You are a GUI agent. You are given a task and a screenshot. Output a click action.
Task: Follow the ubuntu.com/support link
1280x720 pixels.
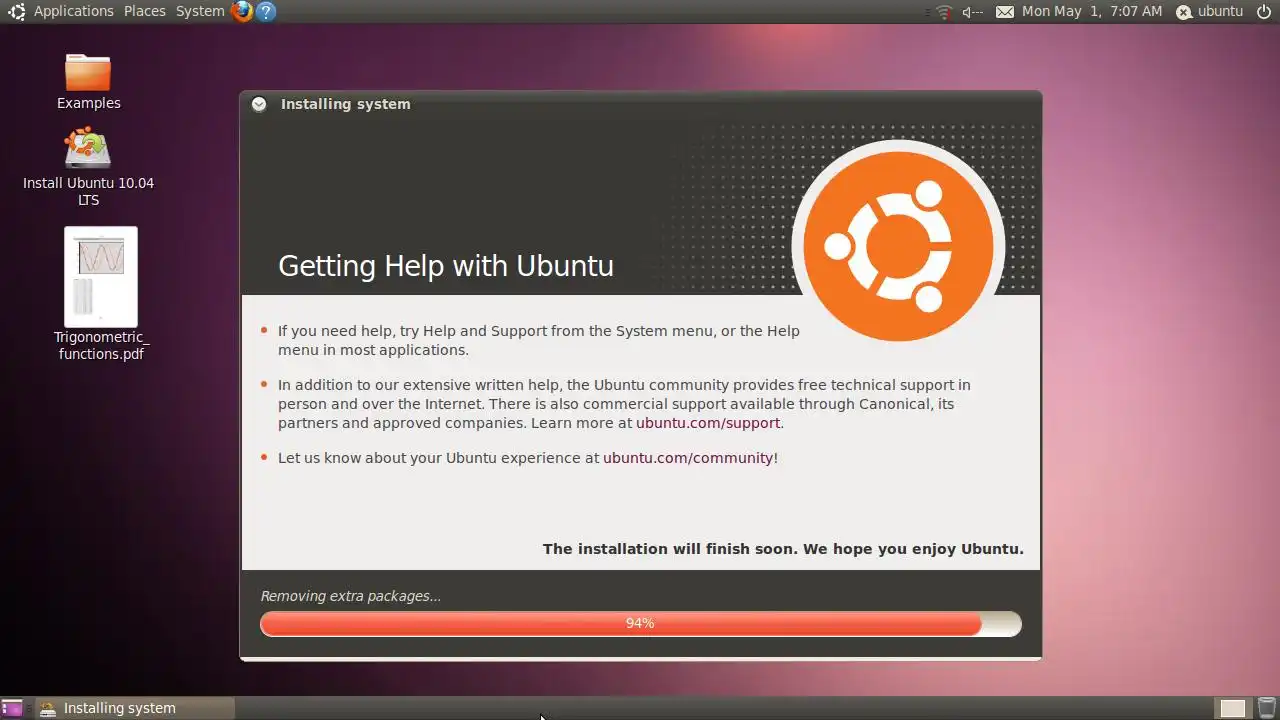tap(708, 423)
